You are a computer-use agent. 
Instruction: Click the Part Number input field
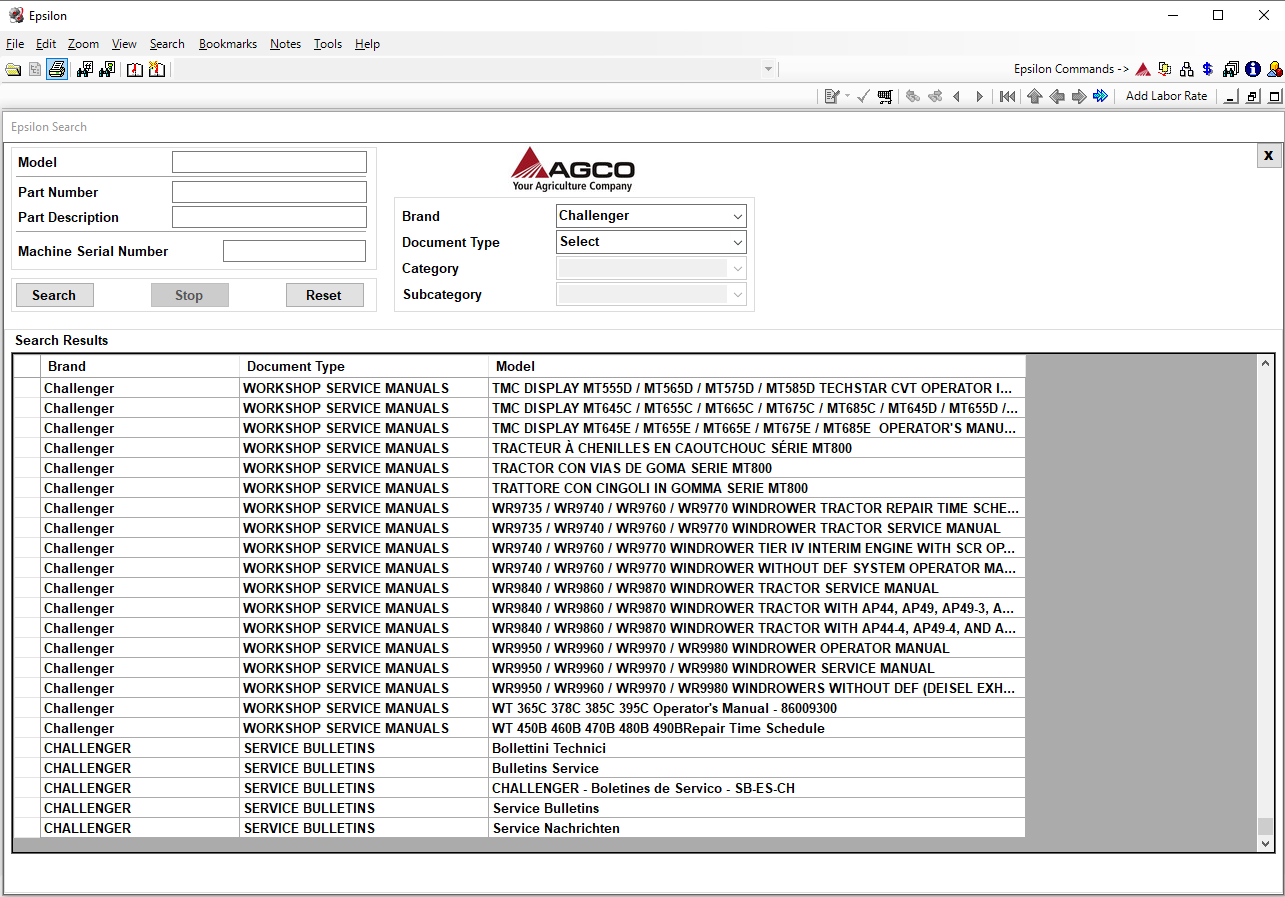point(269,192)
